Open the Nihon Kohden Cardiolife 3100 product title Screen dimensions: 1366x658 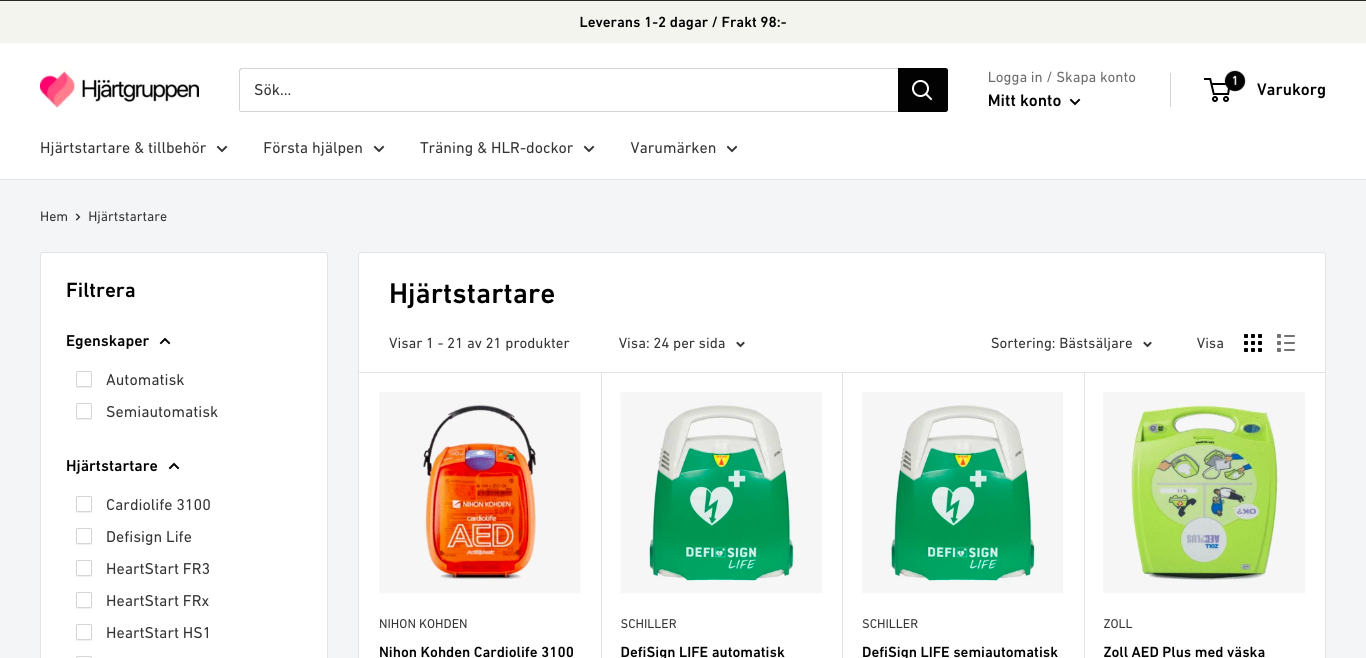[x=476, y=651]
